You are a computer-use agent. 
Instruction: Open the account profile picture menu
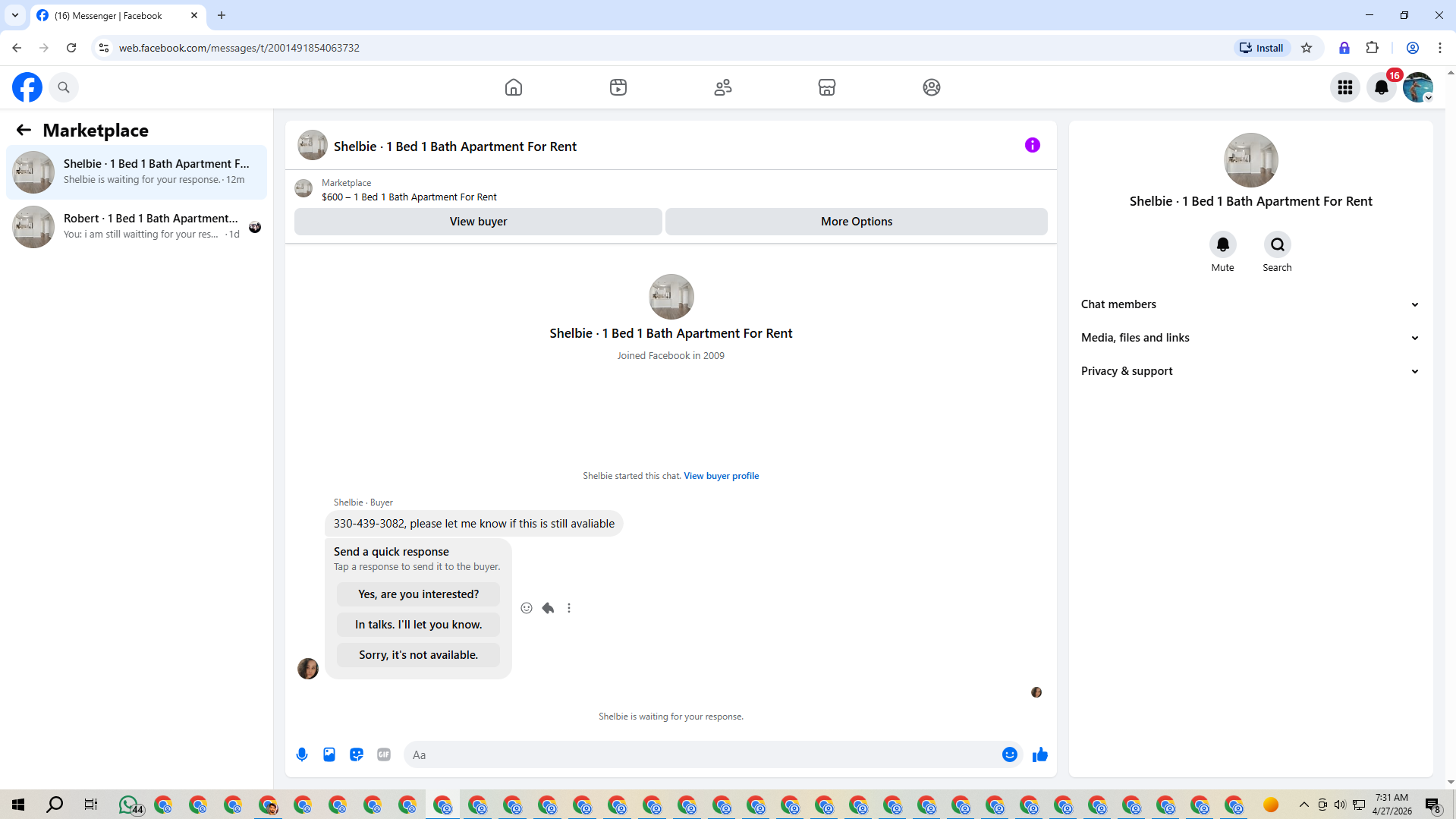point(1418,87)
